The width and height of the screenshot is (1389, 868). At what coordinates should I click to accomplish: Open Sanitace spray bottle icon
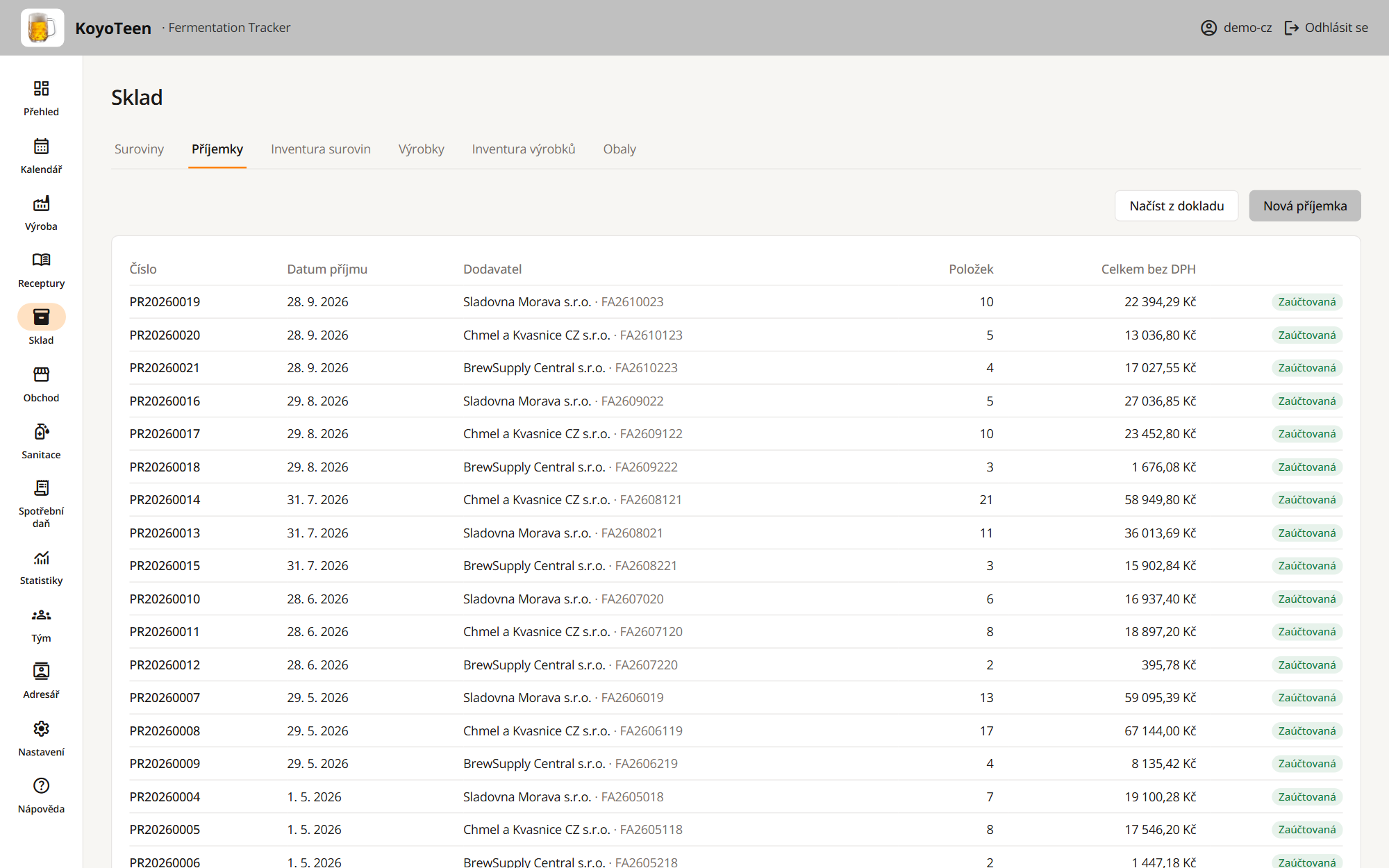(x=41, y=431)
